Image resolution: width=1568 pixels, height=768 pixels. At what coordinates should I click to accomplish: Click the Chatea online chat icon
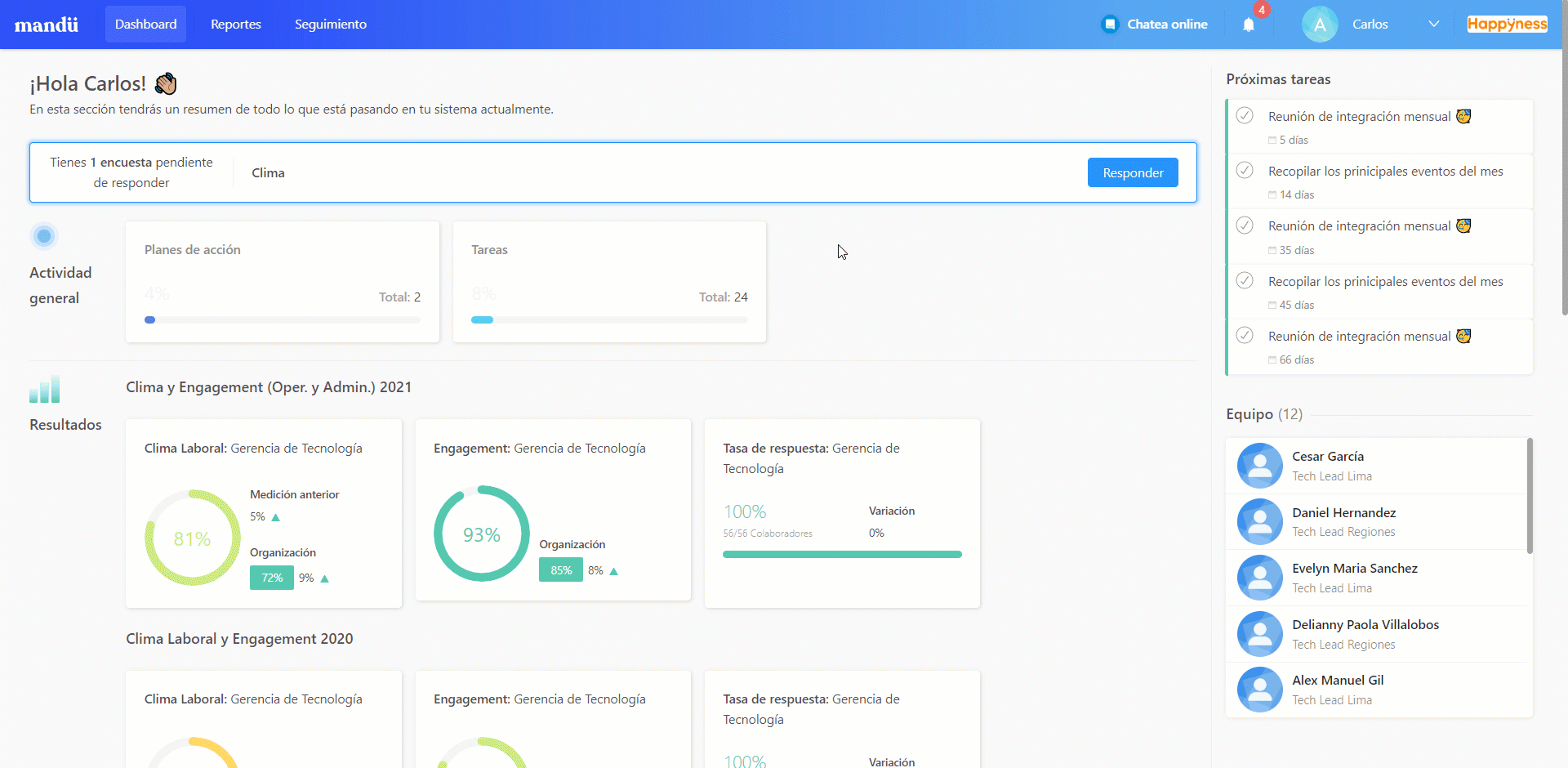(x=1110, y=25)
